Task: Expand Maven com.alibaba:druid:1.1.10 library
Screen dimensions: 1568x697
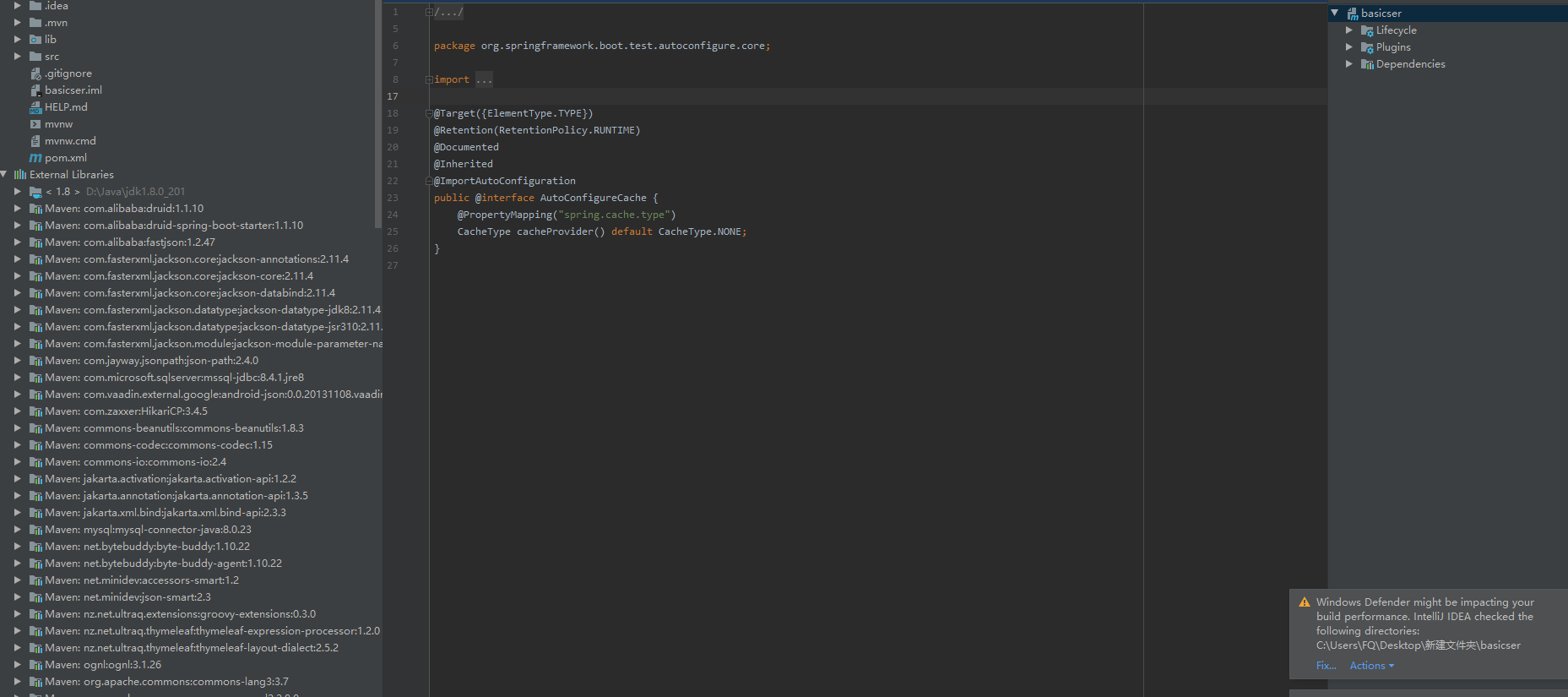Action: click(x=17, y=209)
